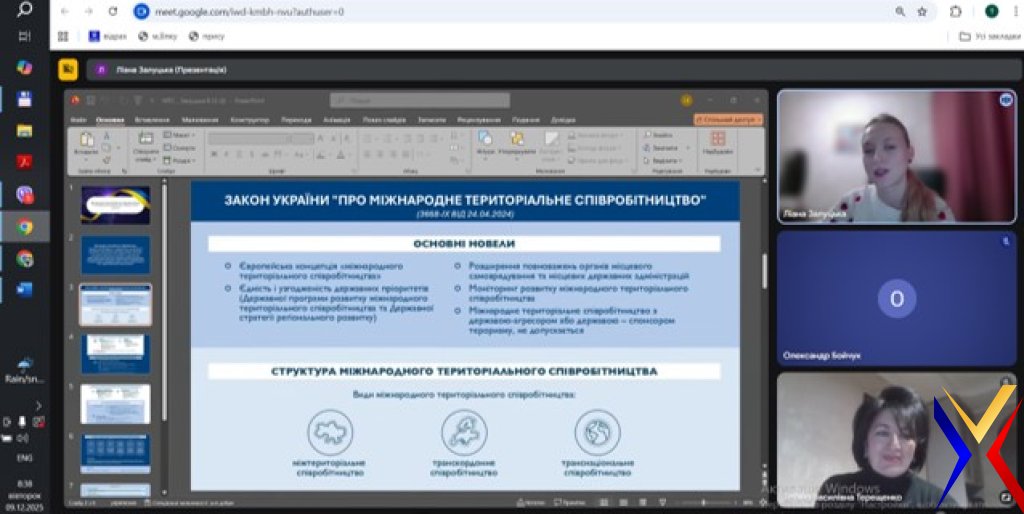
Task: Open the Усі закладки bookmarks folder
Action: click(990, 36)
